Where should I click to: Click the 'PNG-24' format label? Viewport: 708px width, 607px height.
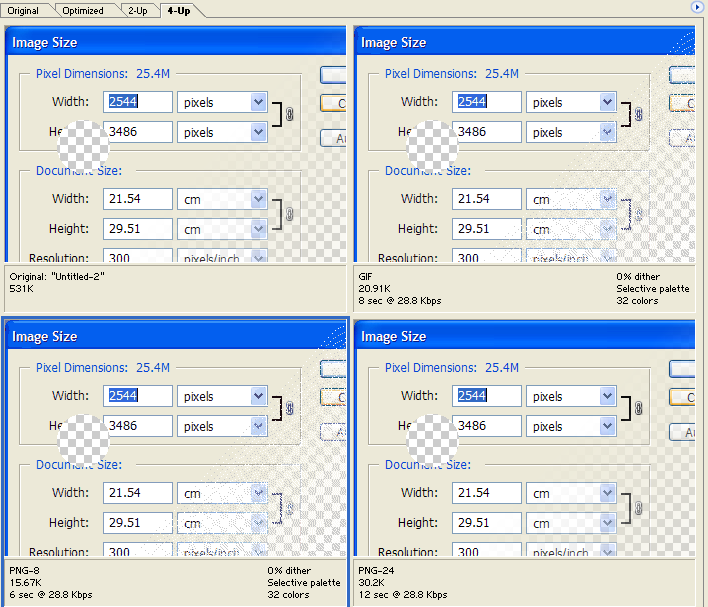[x=376, y=570]
